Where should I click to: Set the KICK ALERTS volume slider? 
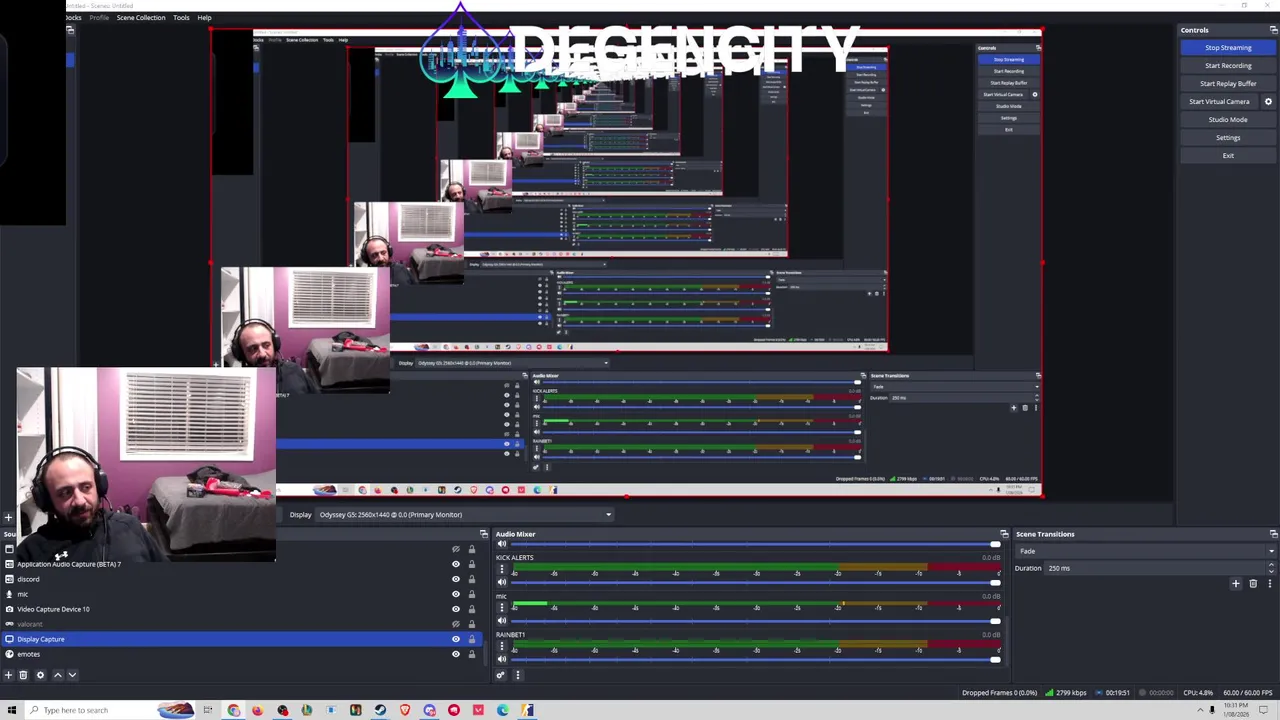[755, 583]
